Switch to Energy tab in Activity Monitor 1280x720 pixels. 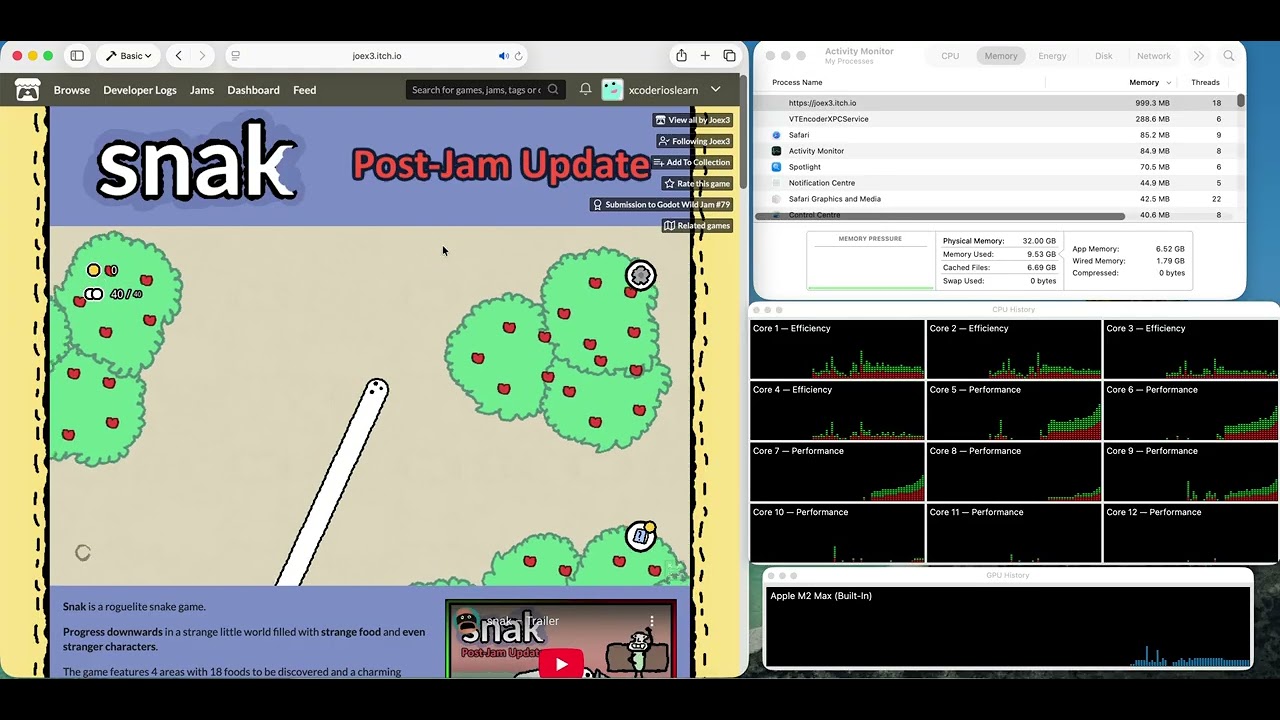click(x=1052, y=56)
